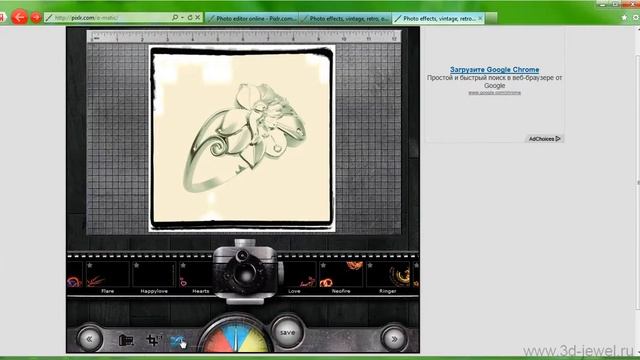Favorite the Hearts overlay with its star

coord(183,265)
